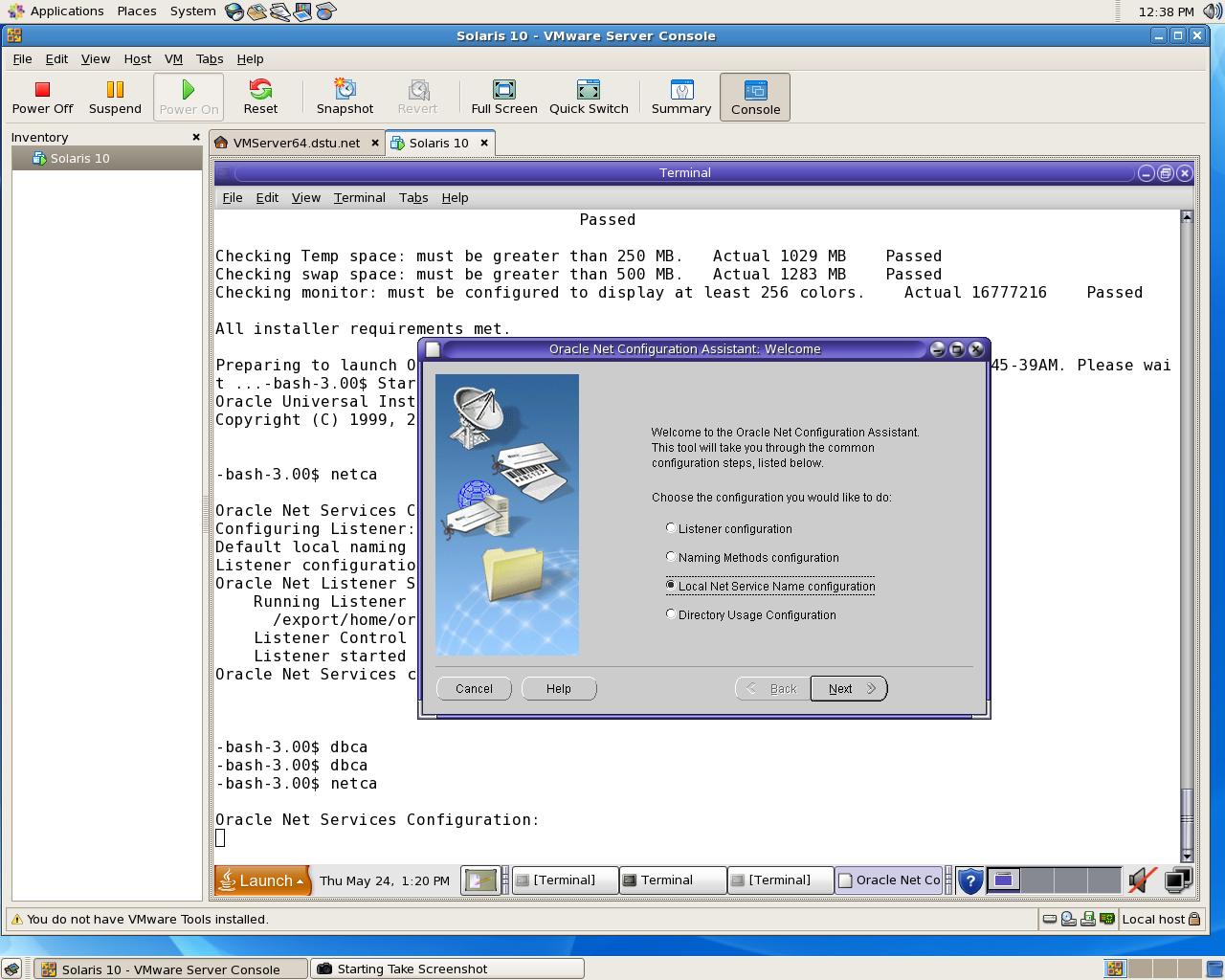The width and height of the screenshot is (1225, 980).
Task: Open the Terminal menu in Terminal window
Action: click(359, 197)
